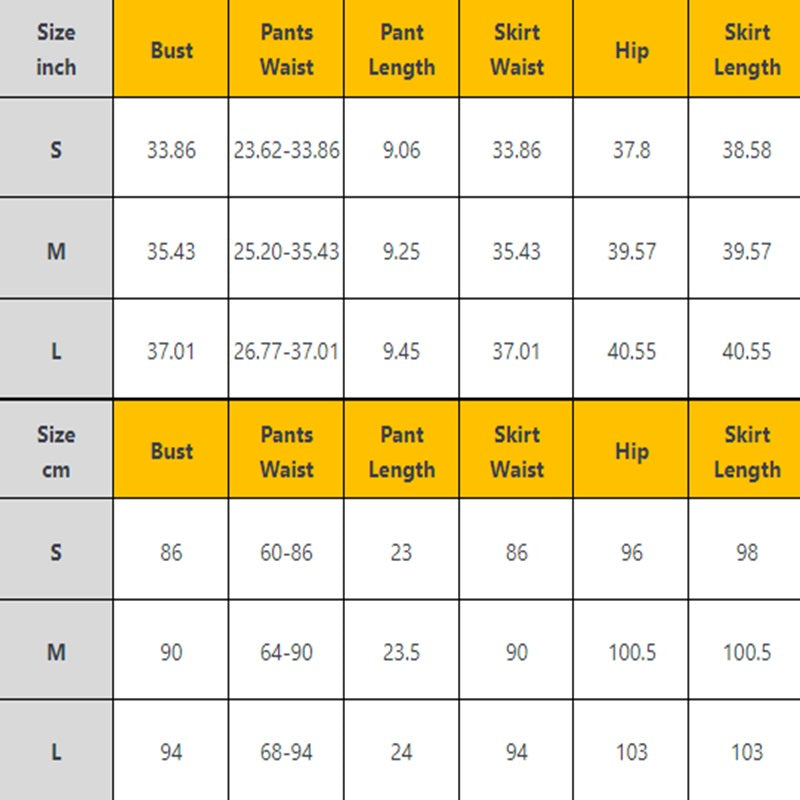Click the 9.25 pant length cell
The height and width of the screenshot is (800, 800).
(x=401, y=251)
